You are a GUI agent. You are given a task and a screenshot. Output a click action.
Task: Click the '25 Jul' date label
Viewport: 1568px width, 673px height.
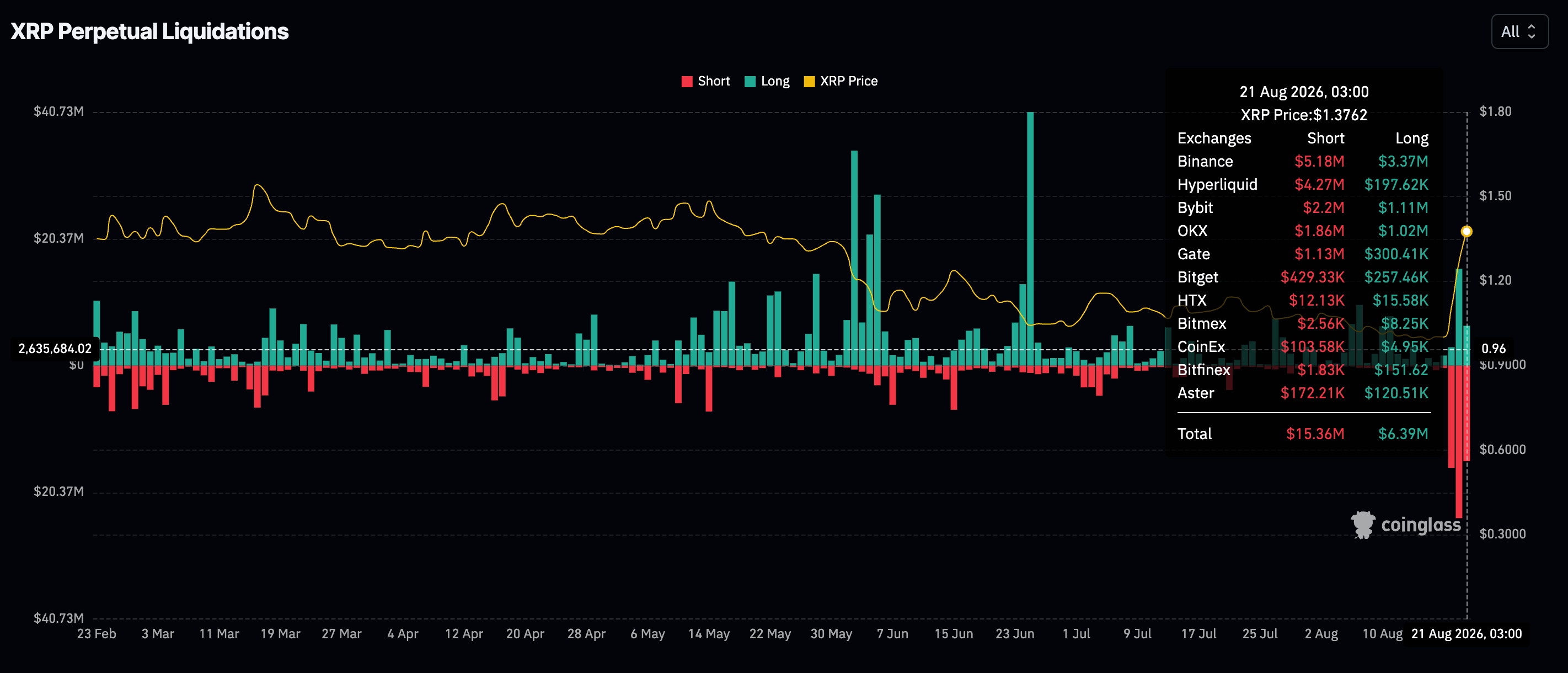coord(1259,634)
